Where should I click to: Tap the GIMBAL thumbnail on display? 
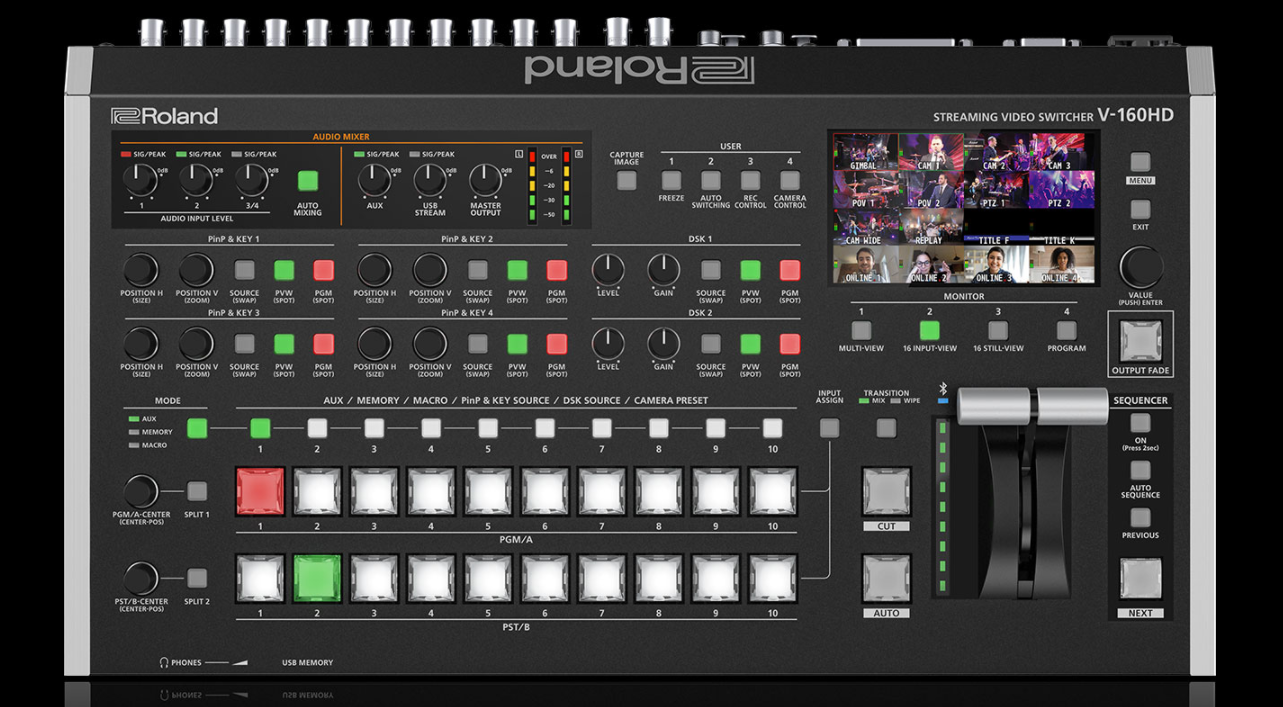pyautogui.click(x=865, y=152)
